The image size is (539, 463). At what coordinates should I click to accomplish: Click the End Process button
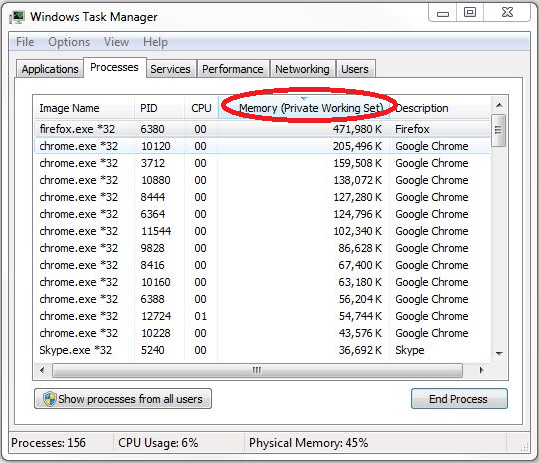coord(459,399)
